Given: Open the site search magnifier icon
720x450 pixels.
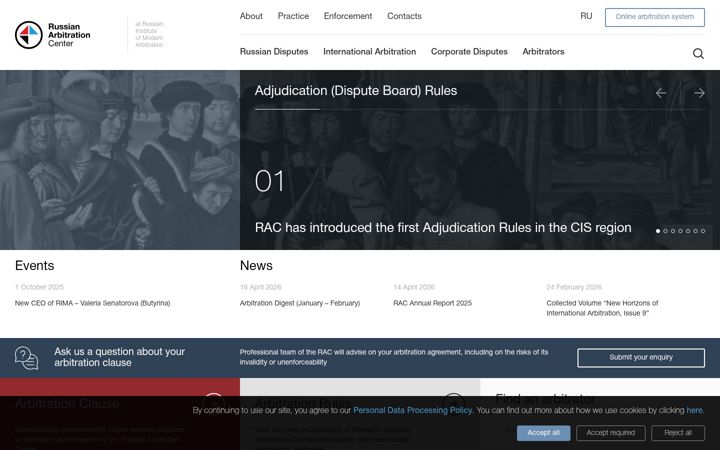Looking at the screenshot, I should (x=698, y=54).
